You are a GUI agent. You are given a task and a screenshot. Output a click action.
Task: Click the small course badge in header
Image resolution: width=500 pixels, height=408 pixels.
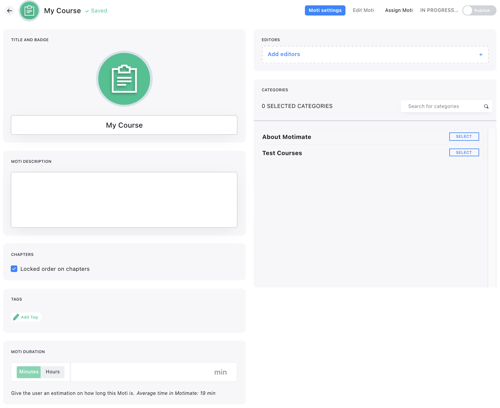click(29, 11)
